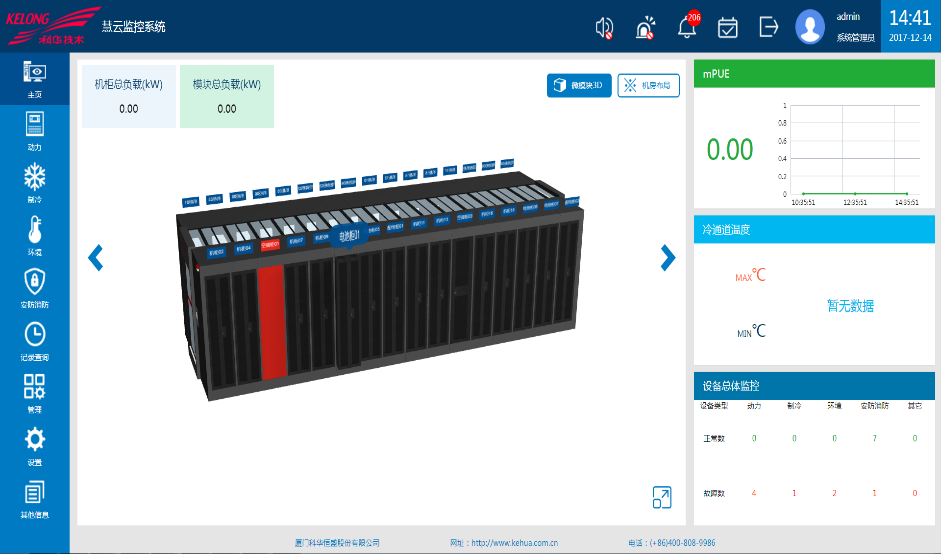Expand 3D view with fullscreen icon
941x554 pixels.
[661, 497]
